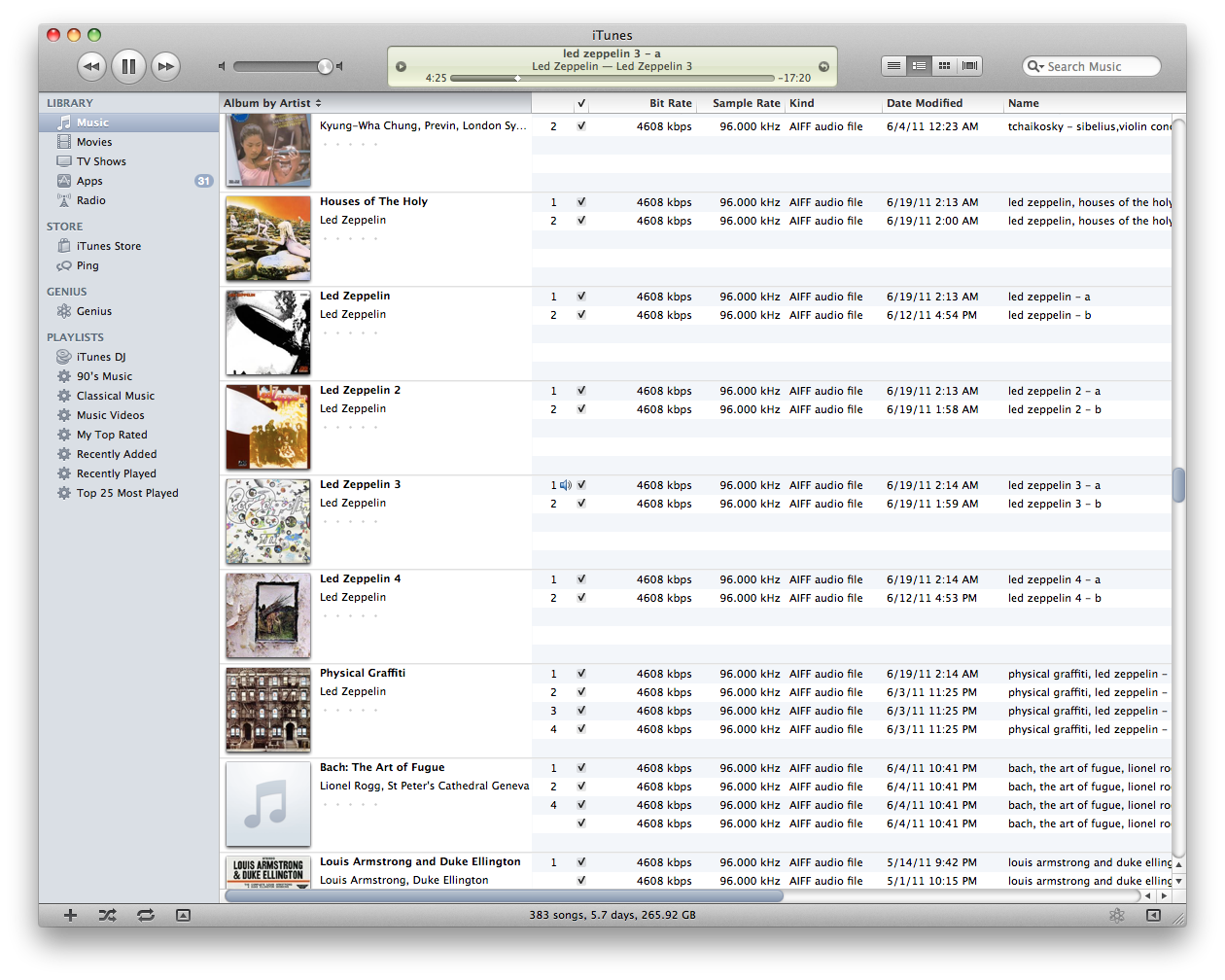Sort using Album by Artist column header

point(375,103)
